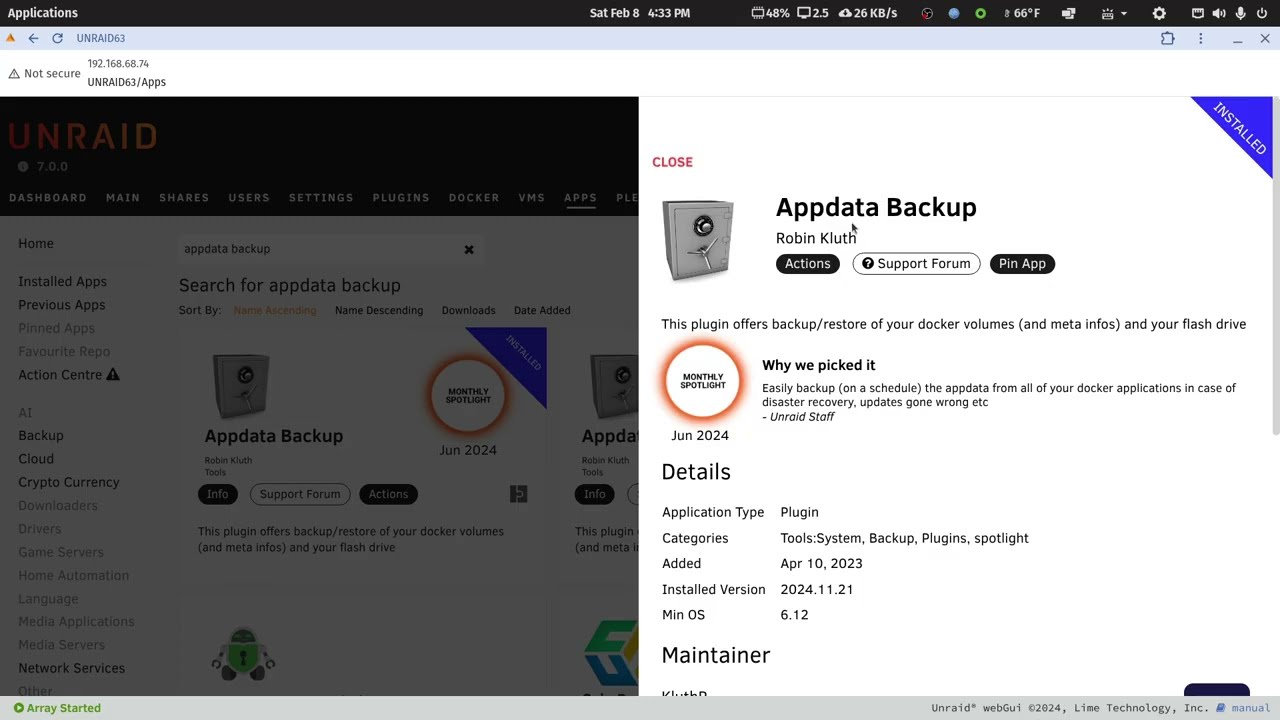The height and width of the screenshot is (720, 1280).
Task: Open the Main tab
Action: point(123,198)
